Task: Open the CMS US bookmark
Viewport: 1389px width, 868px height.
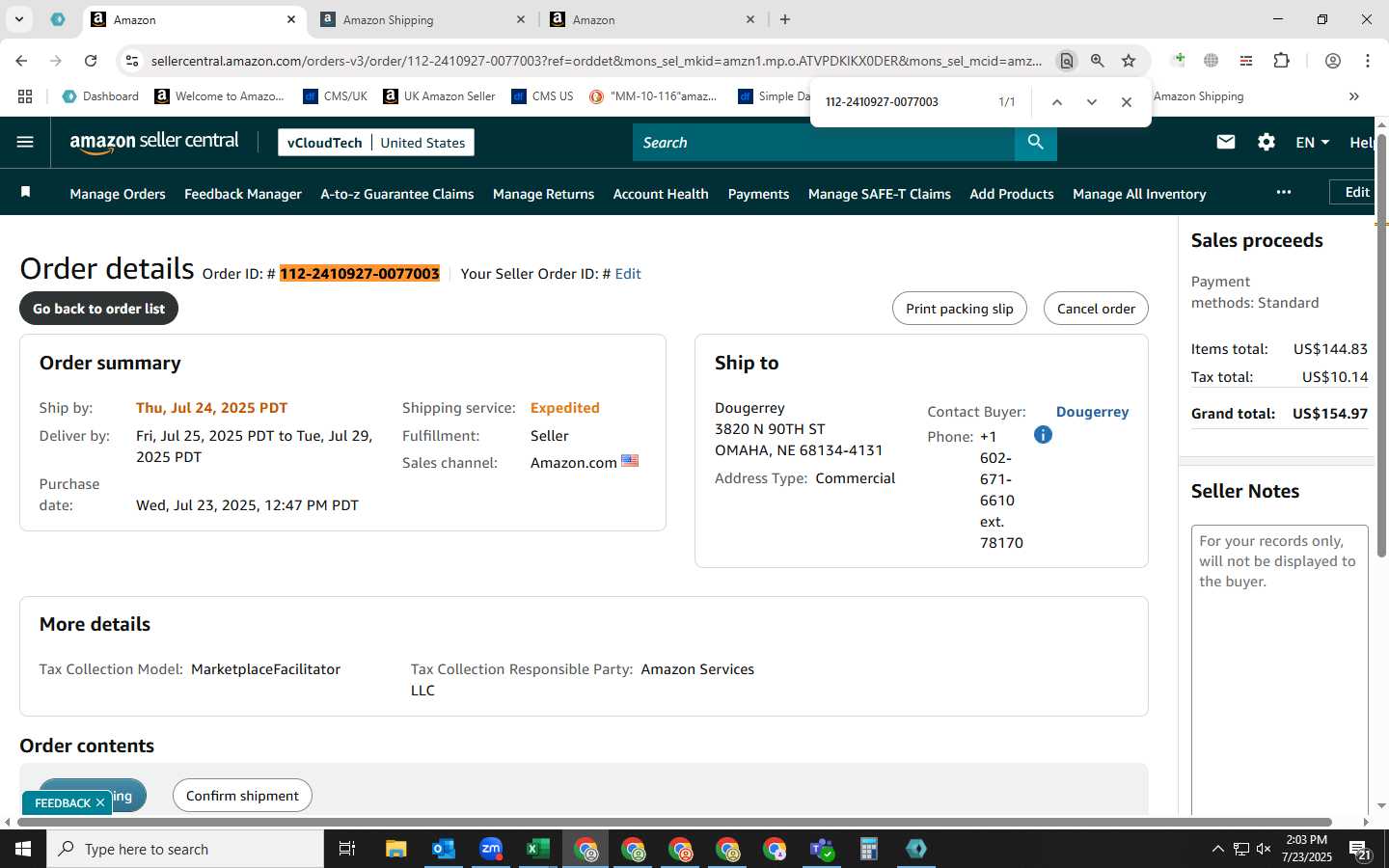Action: point(542,95)
